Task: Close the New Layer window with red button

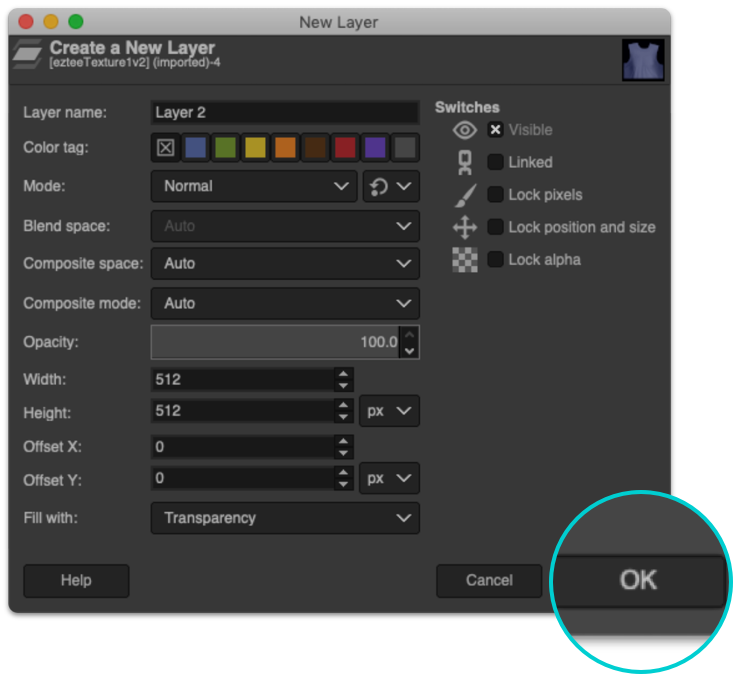Action: (x=26, y=22)
